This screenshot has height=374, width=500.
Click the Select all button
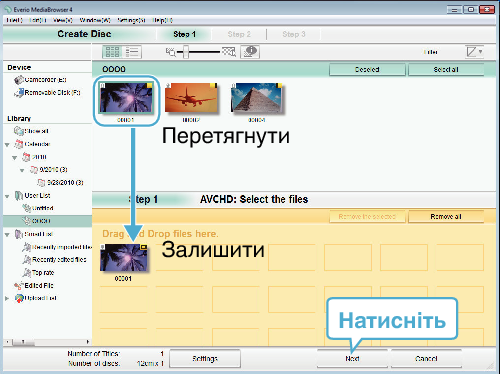[446, 70]
